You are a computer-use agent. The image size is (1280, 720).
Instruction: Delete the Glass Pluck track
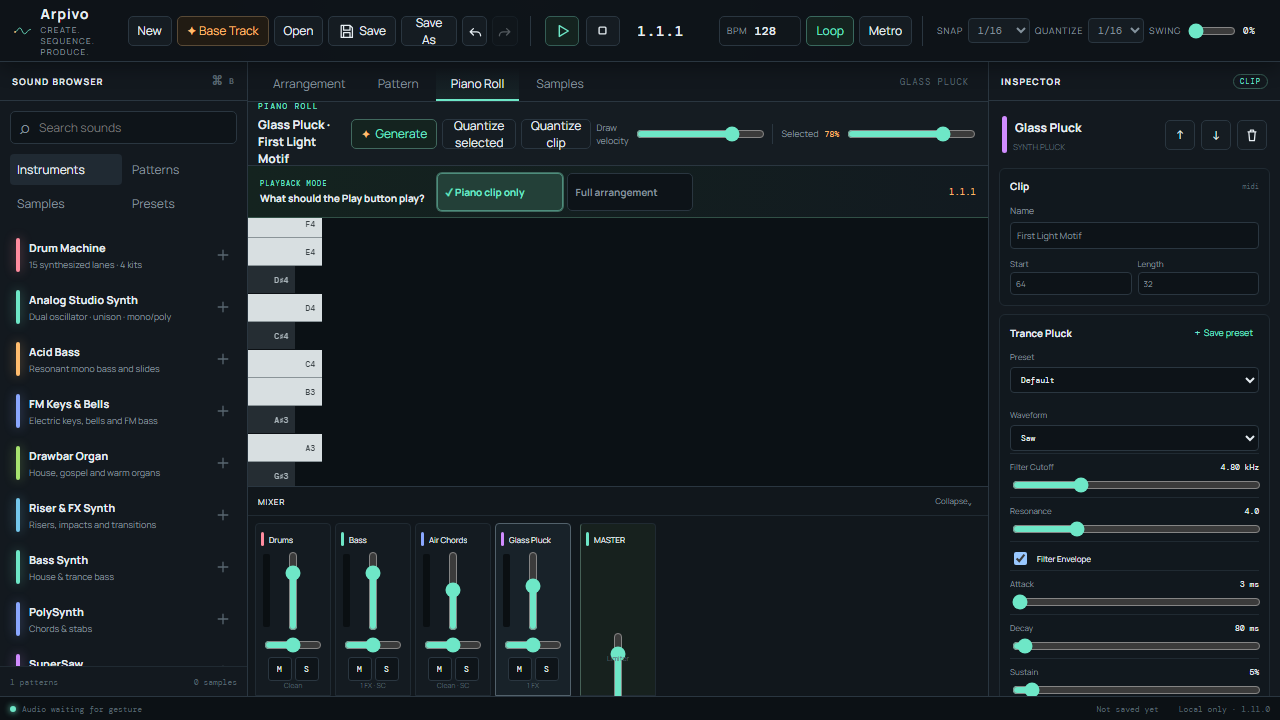pyautogui.click(x=1252, y=135)
